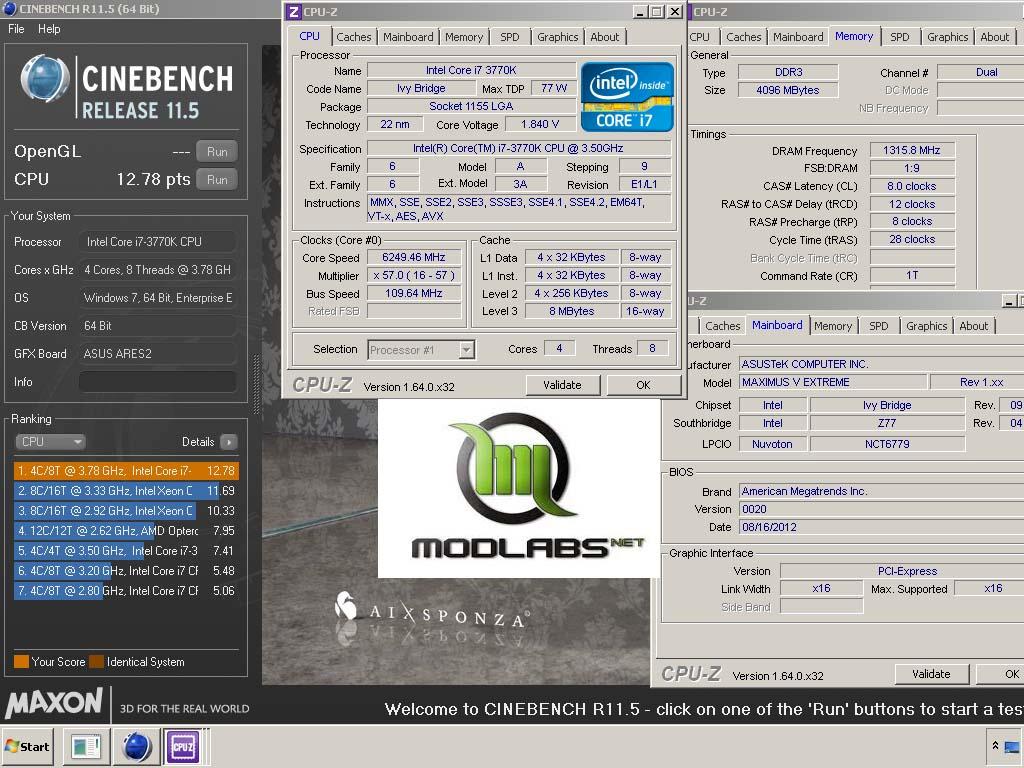Click the CPU-Z title bar Z icon
This screenshot has height=768, width=1024.
tap(294, 12)
